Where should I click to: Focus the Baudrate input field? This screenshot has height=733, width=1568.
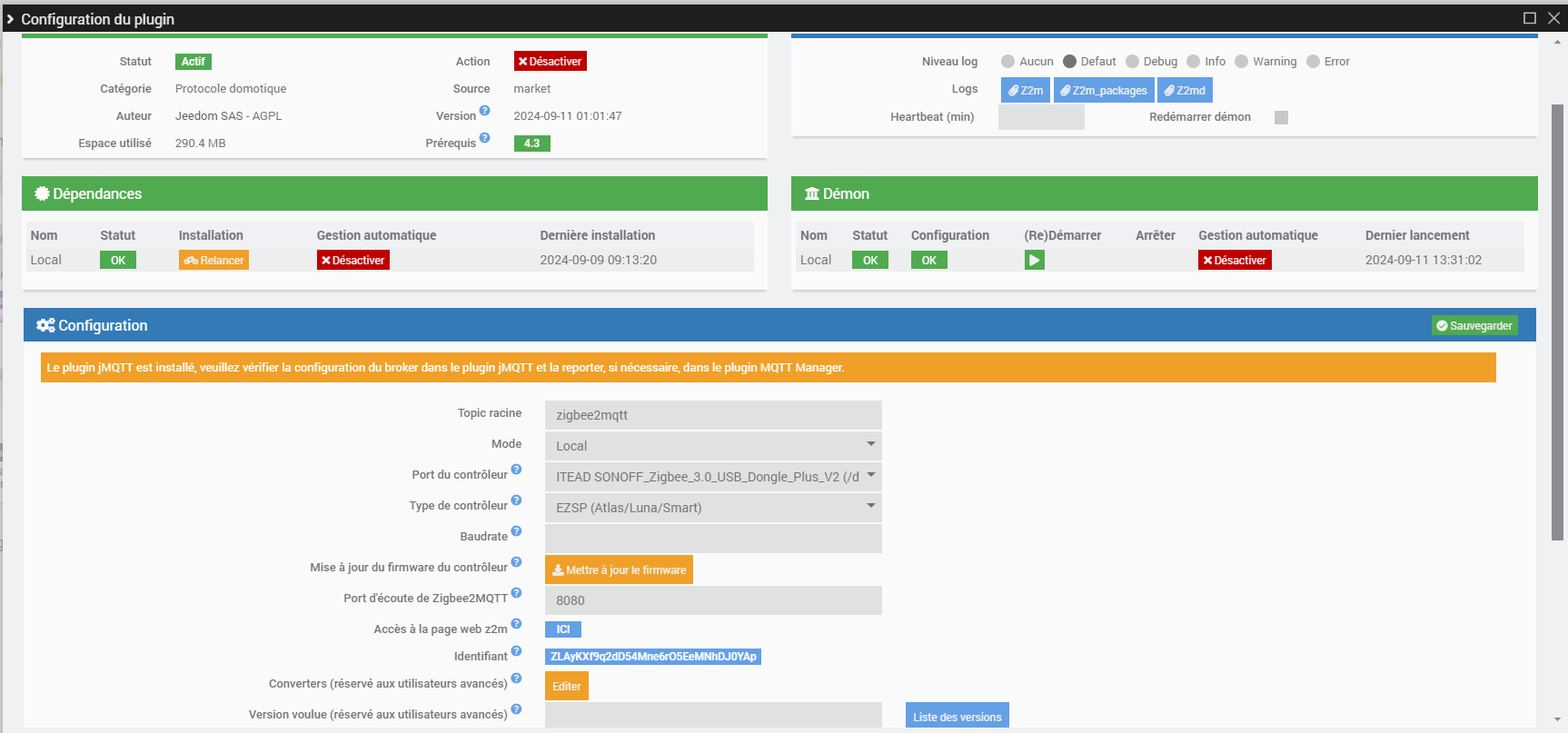713,539
